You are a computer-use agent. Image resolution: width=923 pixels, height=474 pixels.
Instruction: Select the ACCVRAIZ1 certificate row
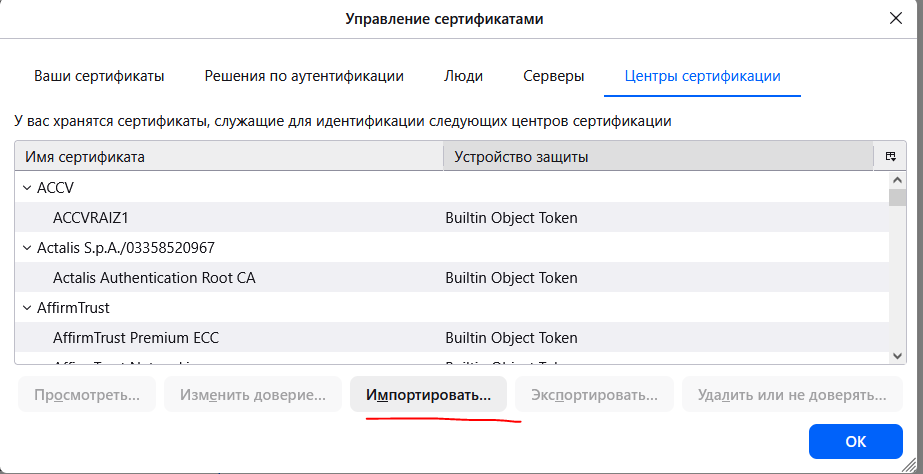(x=91, y=217)
